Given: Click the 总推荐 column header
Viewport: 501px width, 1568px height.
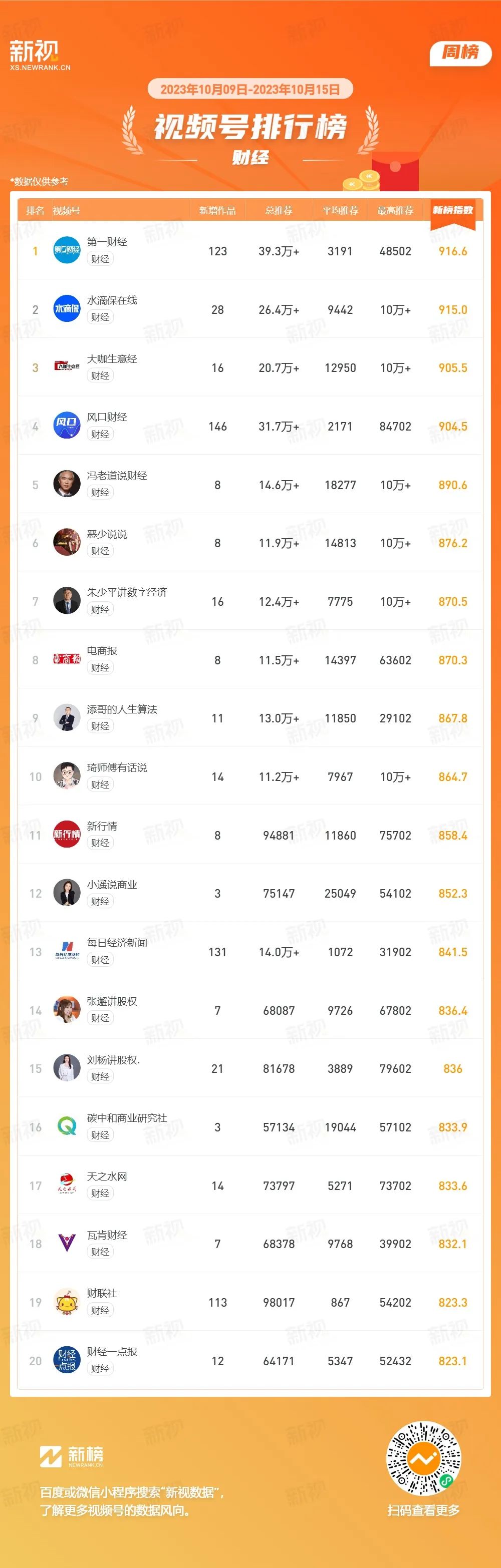Looking at the screenshot, I should [279, 211].
